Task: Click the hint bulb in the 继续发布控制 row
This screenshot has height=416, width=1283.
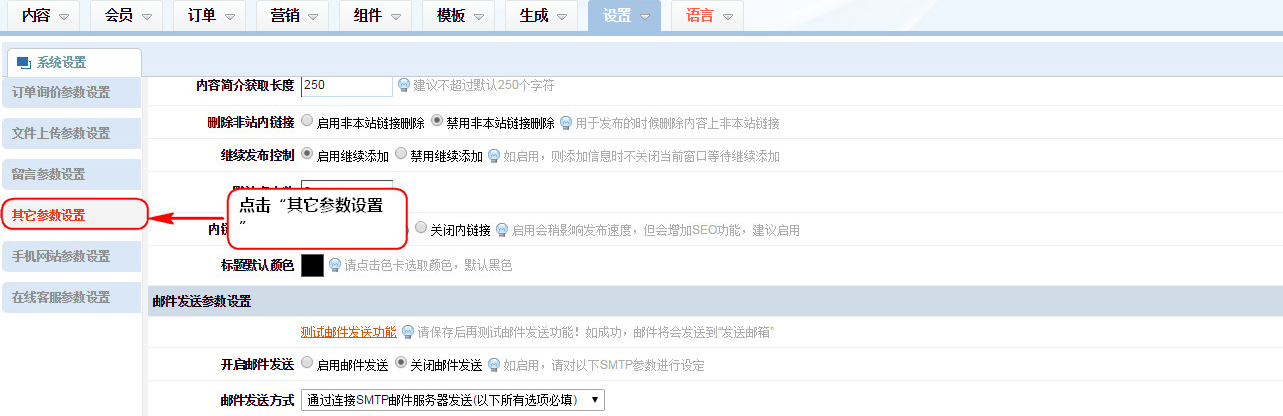Action: click(494, 156)
